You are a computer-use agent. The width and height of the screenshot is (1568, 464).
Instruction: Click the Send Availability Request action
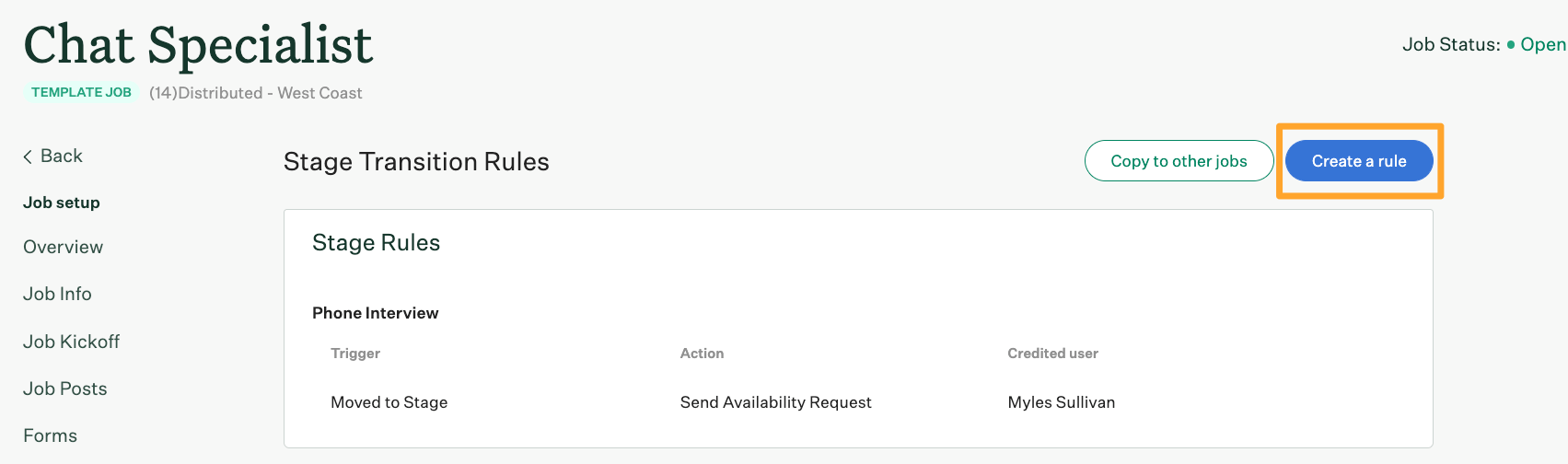pyautogui.click(x=775, y=402)
